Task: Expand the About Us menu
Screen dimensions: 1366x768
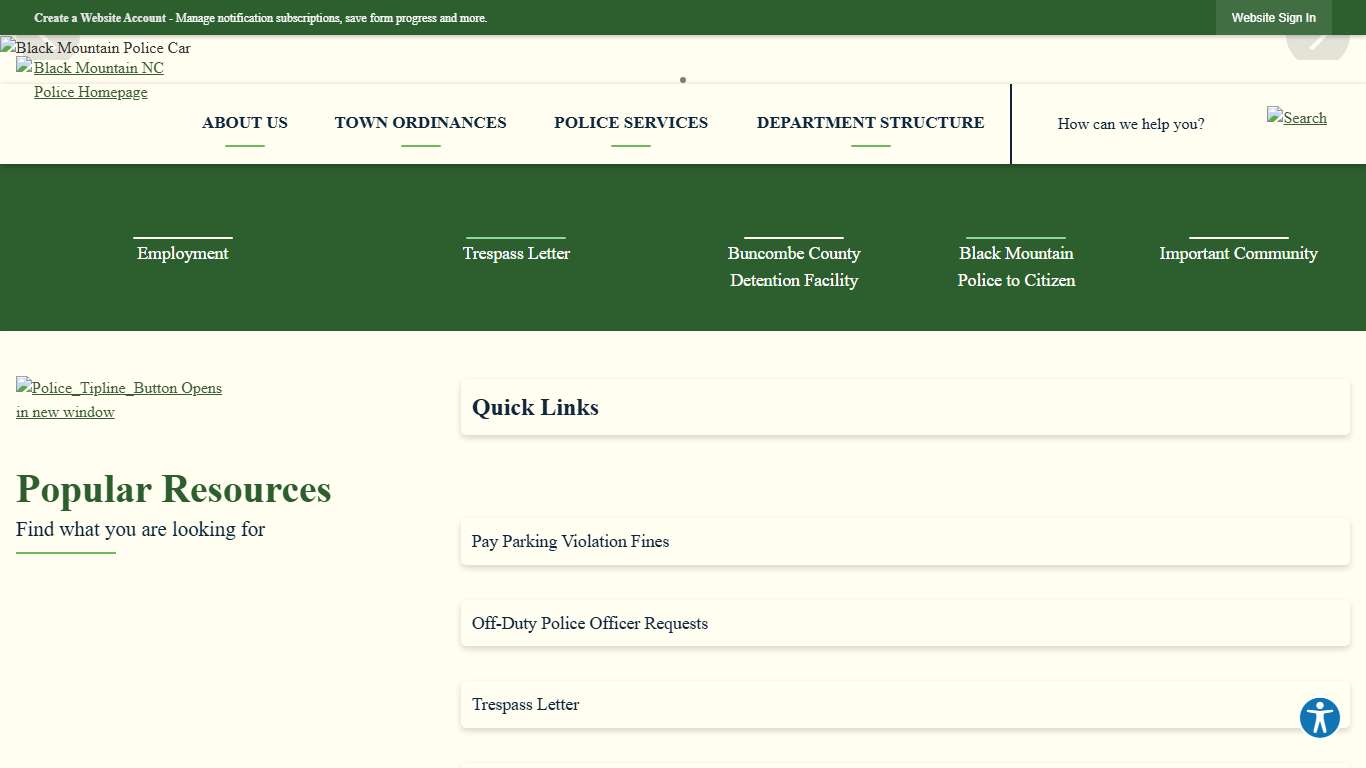Action: click(x=245, y=123)
